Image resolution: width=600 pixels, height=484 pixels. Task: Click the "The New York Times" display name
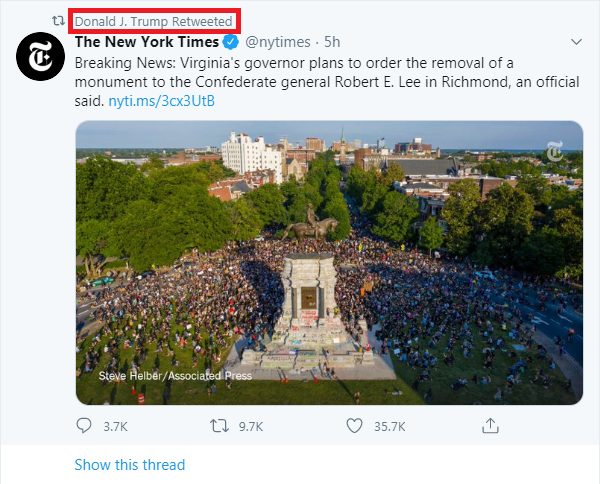pyautogui.click(x=146, y=43)
